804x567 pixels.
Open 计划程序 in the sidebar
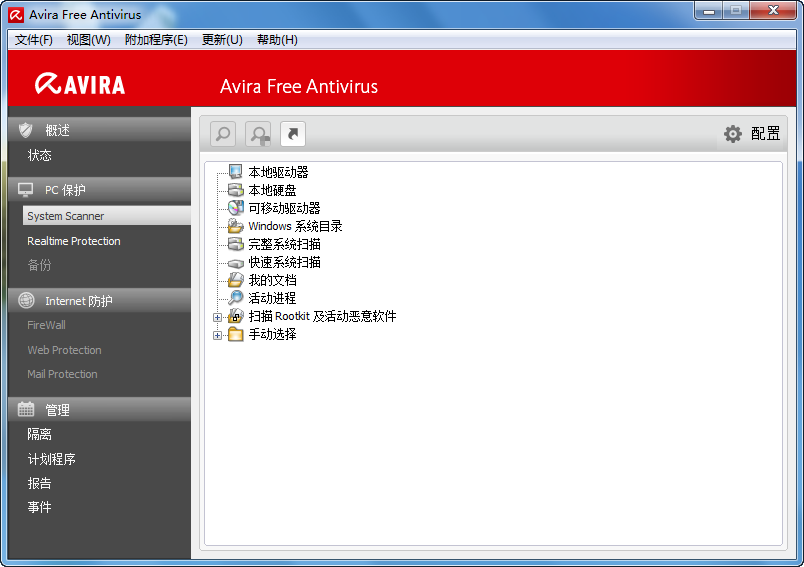(52, 460)
